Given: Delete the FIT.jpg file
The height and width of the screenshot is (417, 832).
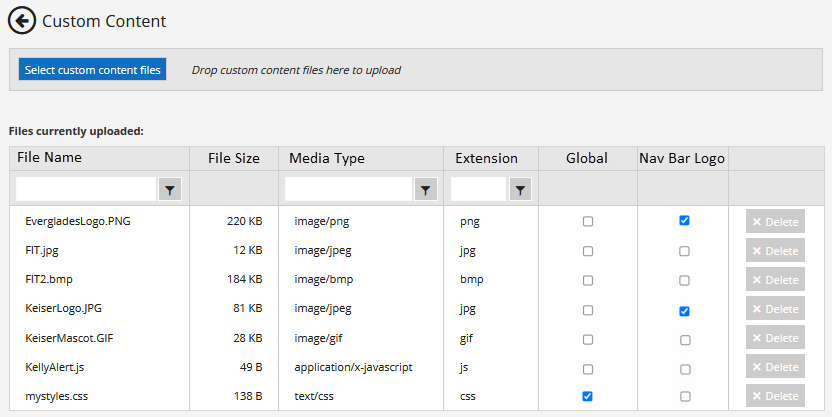Looking at the screenshot, I should click(775, 251).
